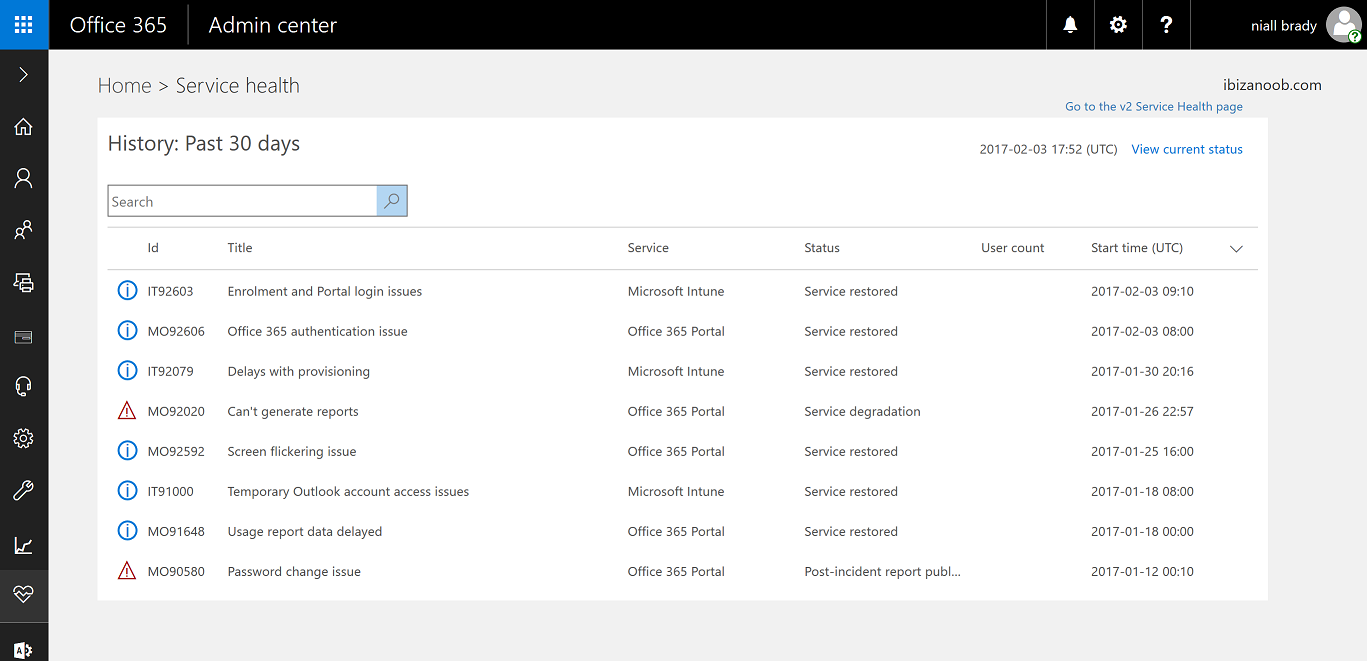The width and height of the screenshot is (1367, 661).
Task: Open Resources icon in the sidebar
Action: [x=24, y=282]
